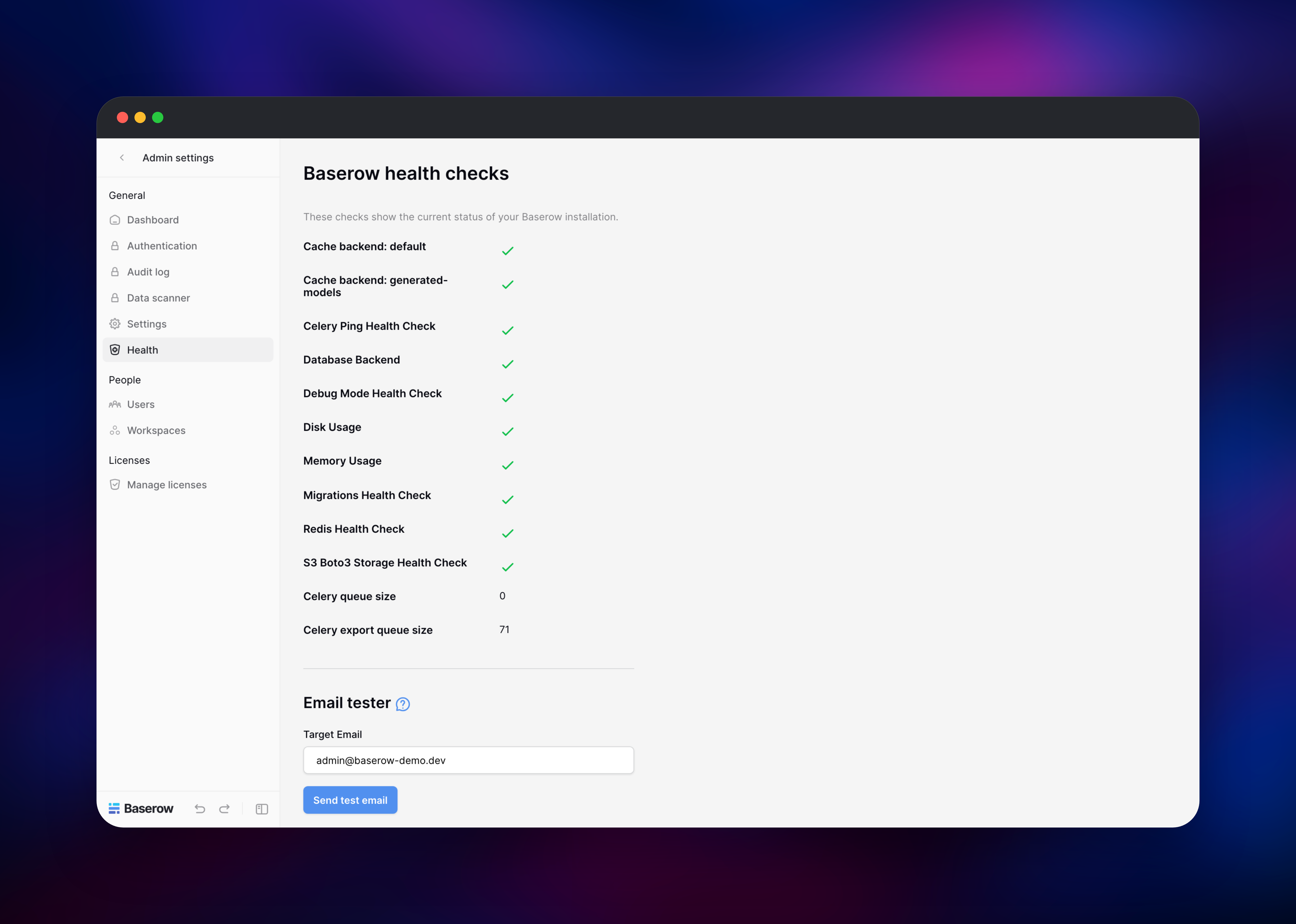Click the 'General' section header in sidebar

(x=127, y=195)
